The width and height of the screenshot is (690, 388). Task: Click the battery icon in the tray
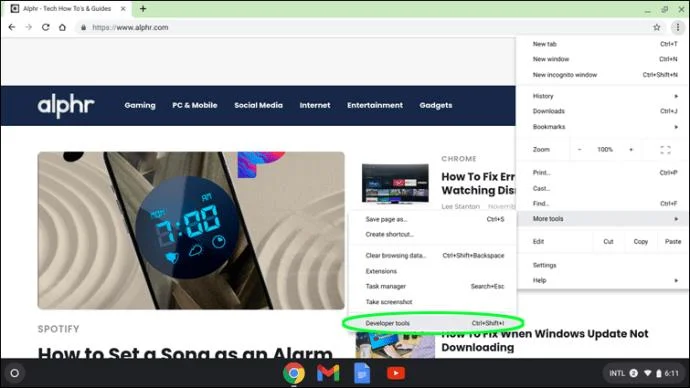[659, 373]
